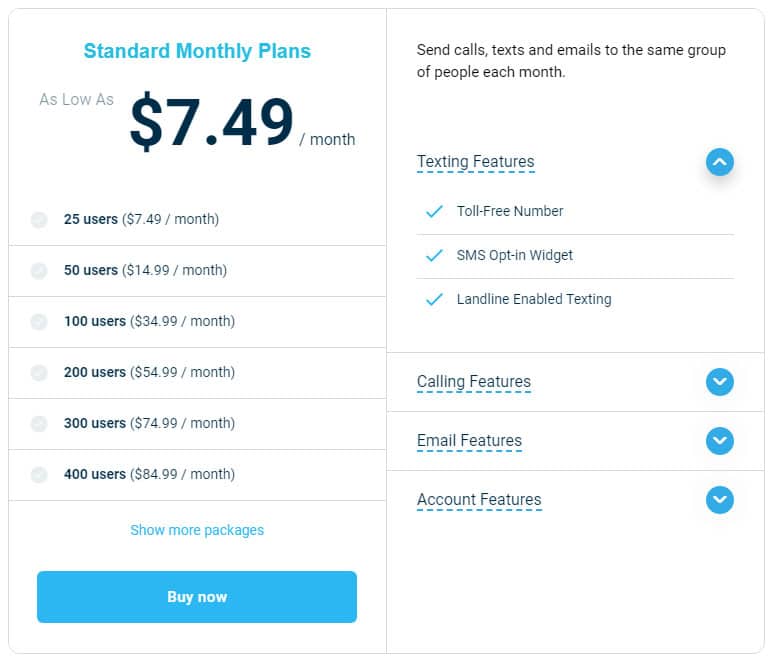Expand the Email Features section heading
Viewport: 774px width, 661px height.
(469, 440)
